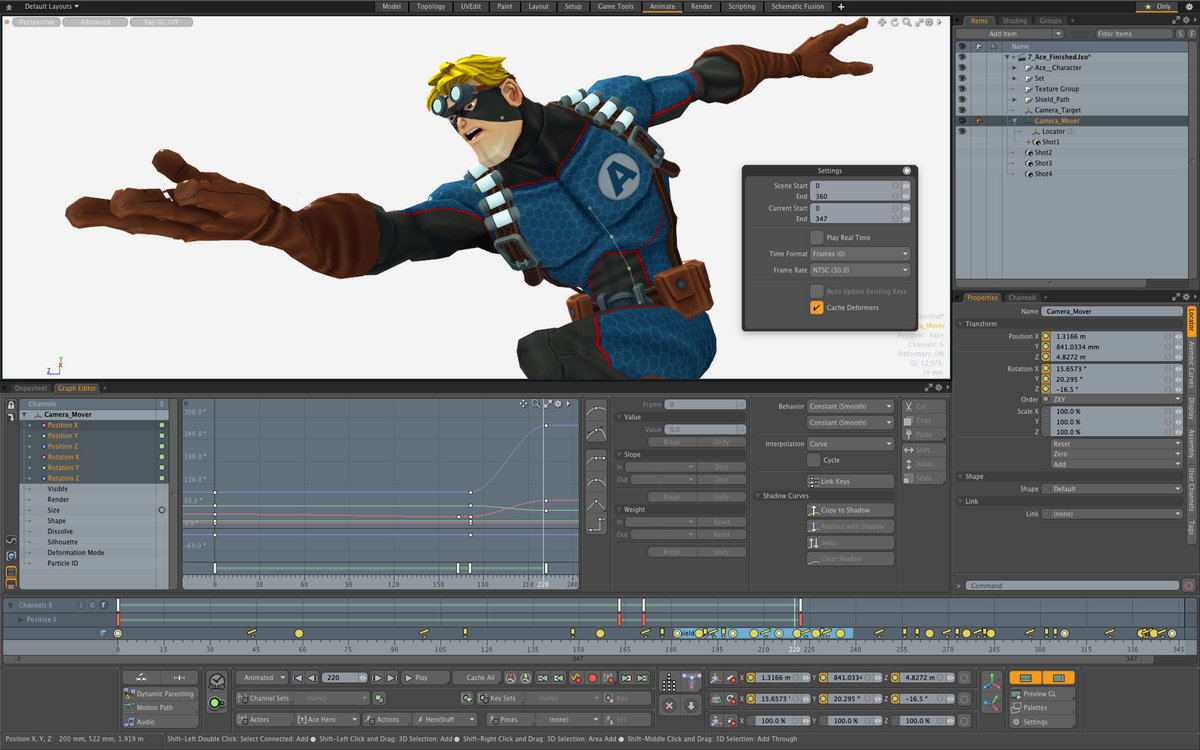Open the Motion Path tool
Screen dimensions: 1200x750
[x=160, y=707]
